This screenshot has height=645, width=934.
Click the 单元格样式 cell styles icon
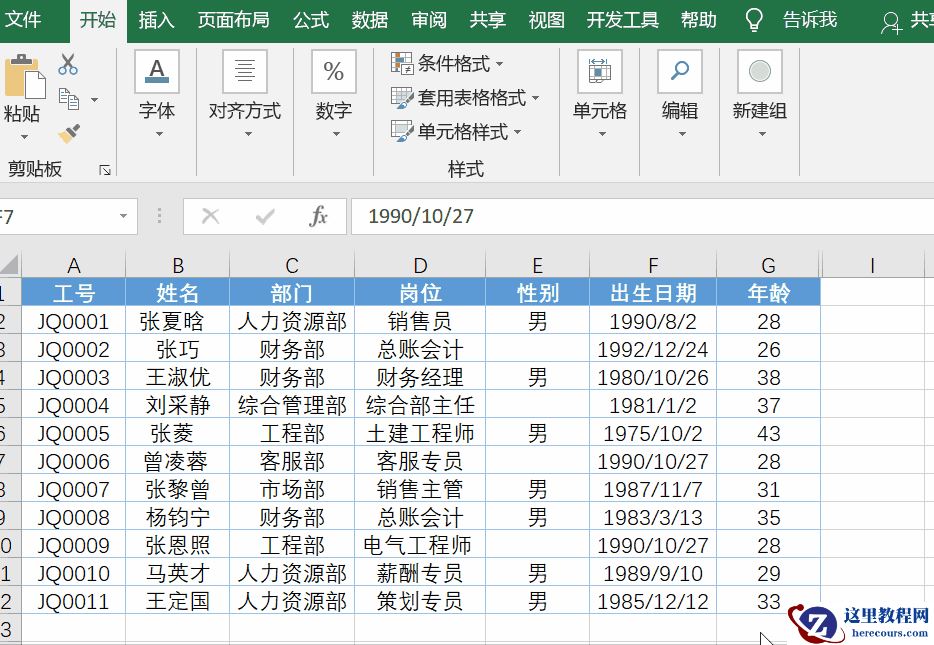402,131
